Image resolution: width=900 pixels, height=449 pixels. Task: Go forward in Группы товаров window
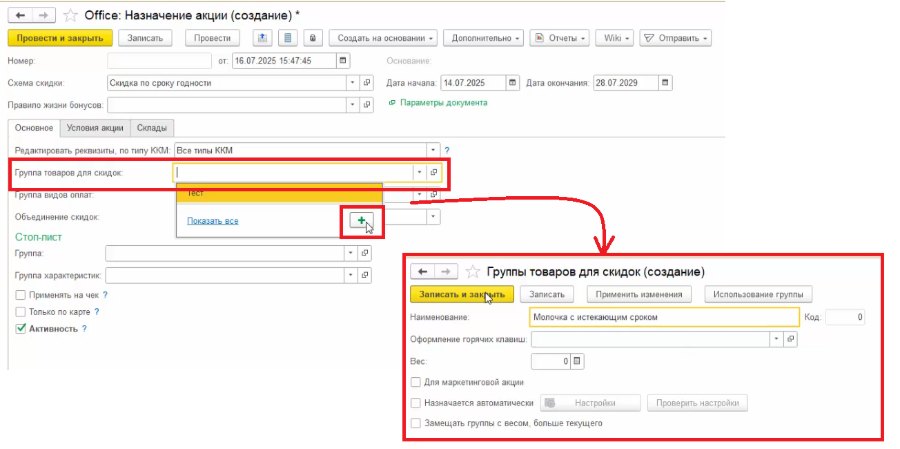(447, 271)
